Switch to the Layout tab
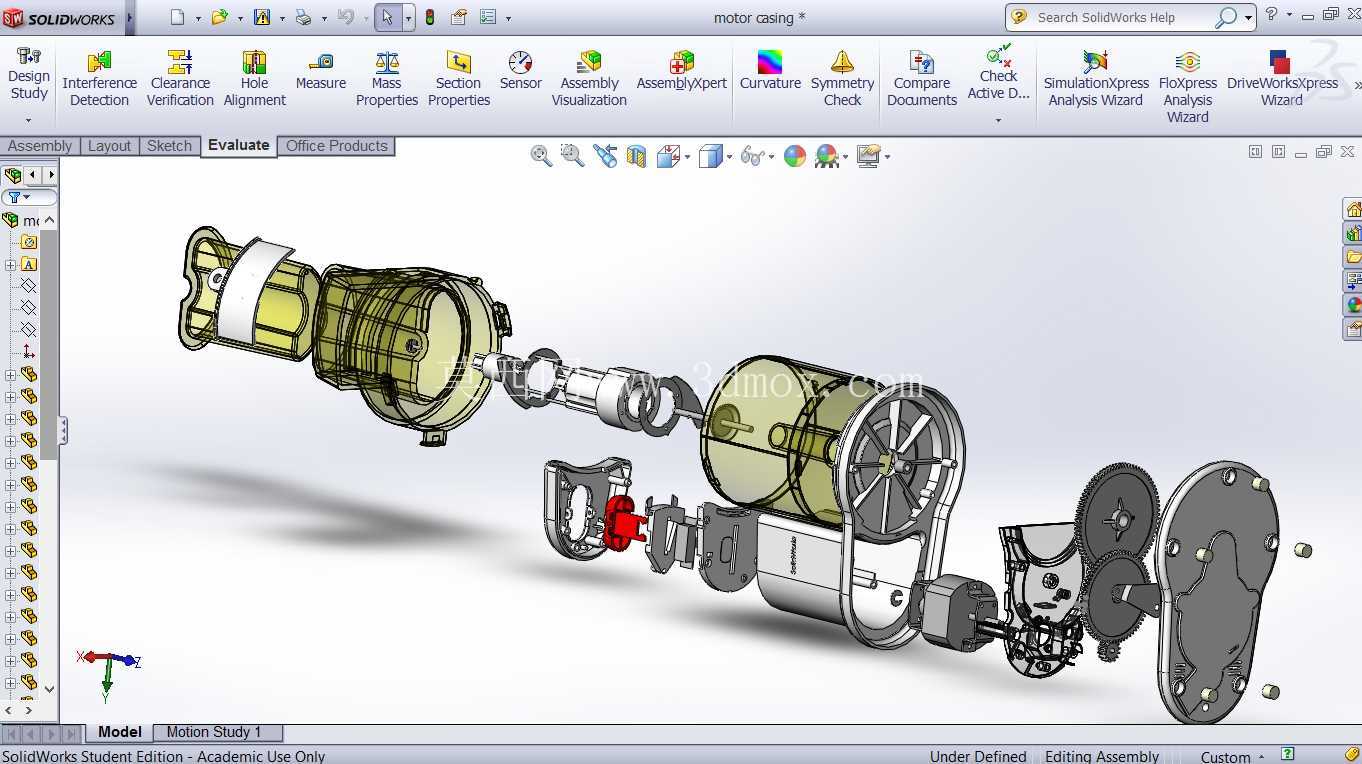1362x764 pixels. click(109, 146)
